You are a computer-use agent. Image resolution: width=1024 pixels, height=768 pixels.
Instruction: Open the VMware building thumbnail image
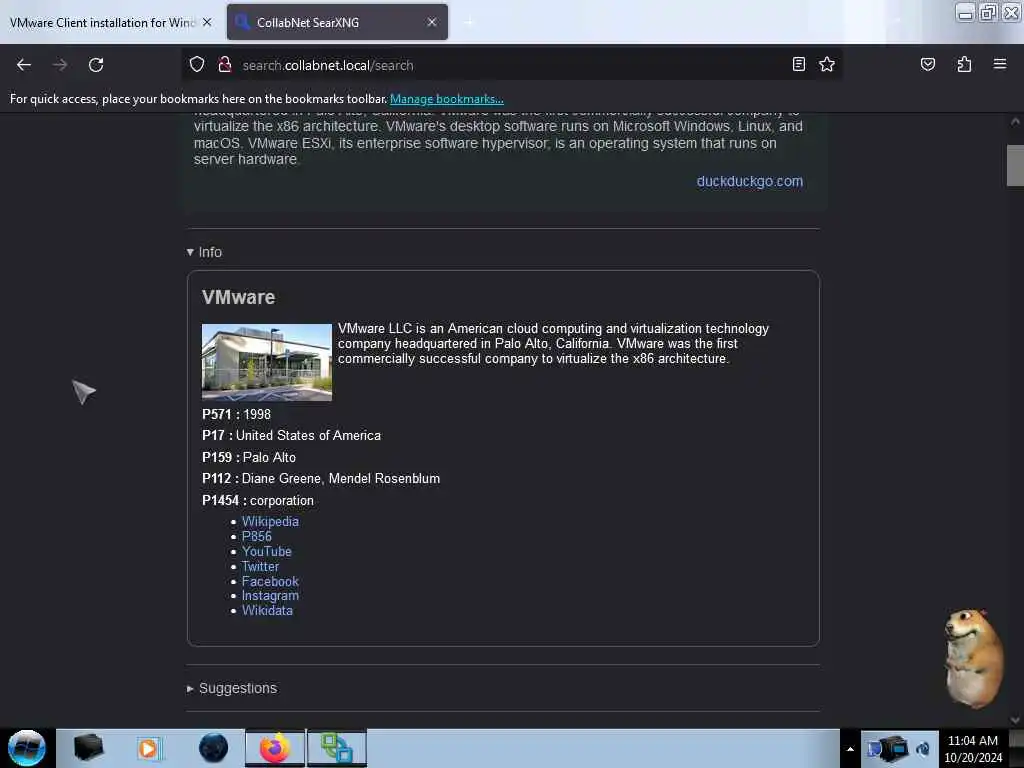266,362
